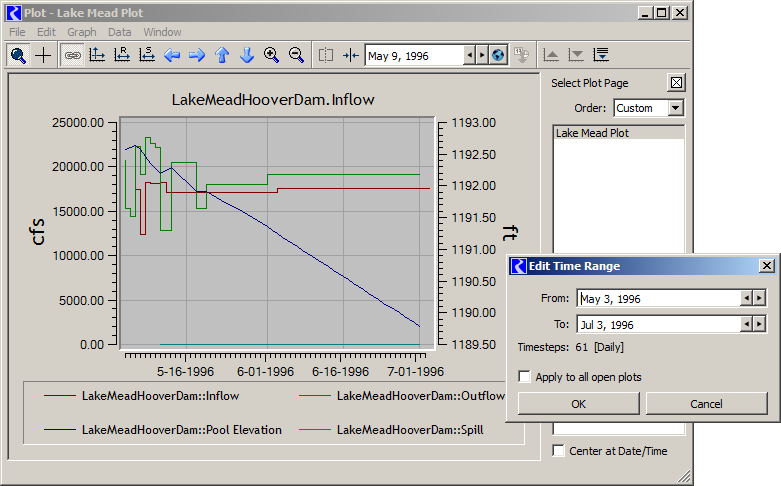Click the From date field May 3, 1996

[x=659, y=298]
